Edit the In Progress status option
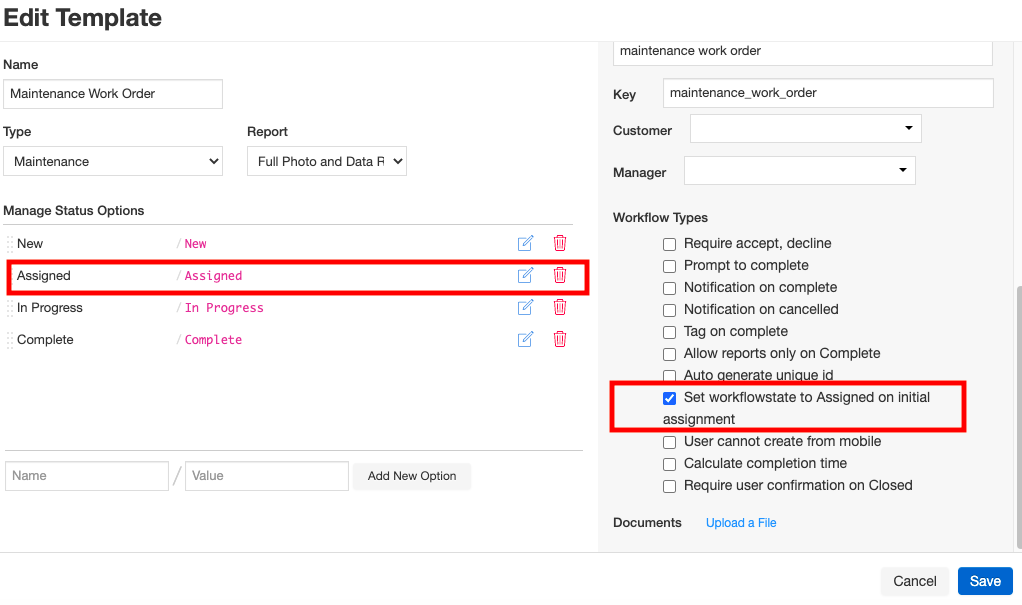The image size is (1022, 605). 525,307
